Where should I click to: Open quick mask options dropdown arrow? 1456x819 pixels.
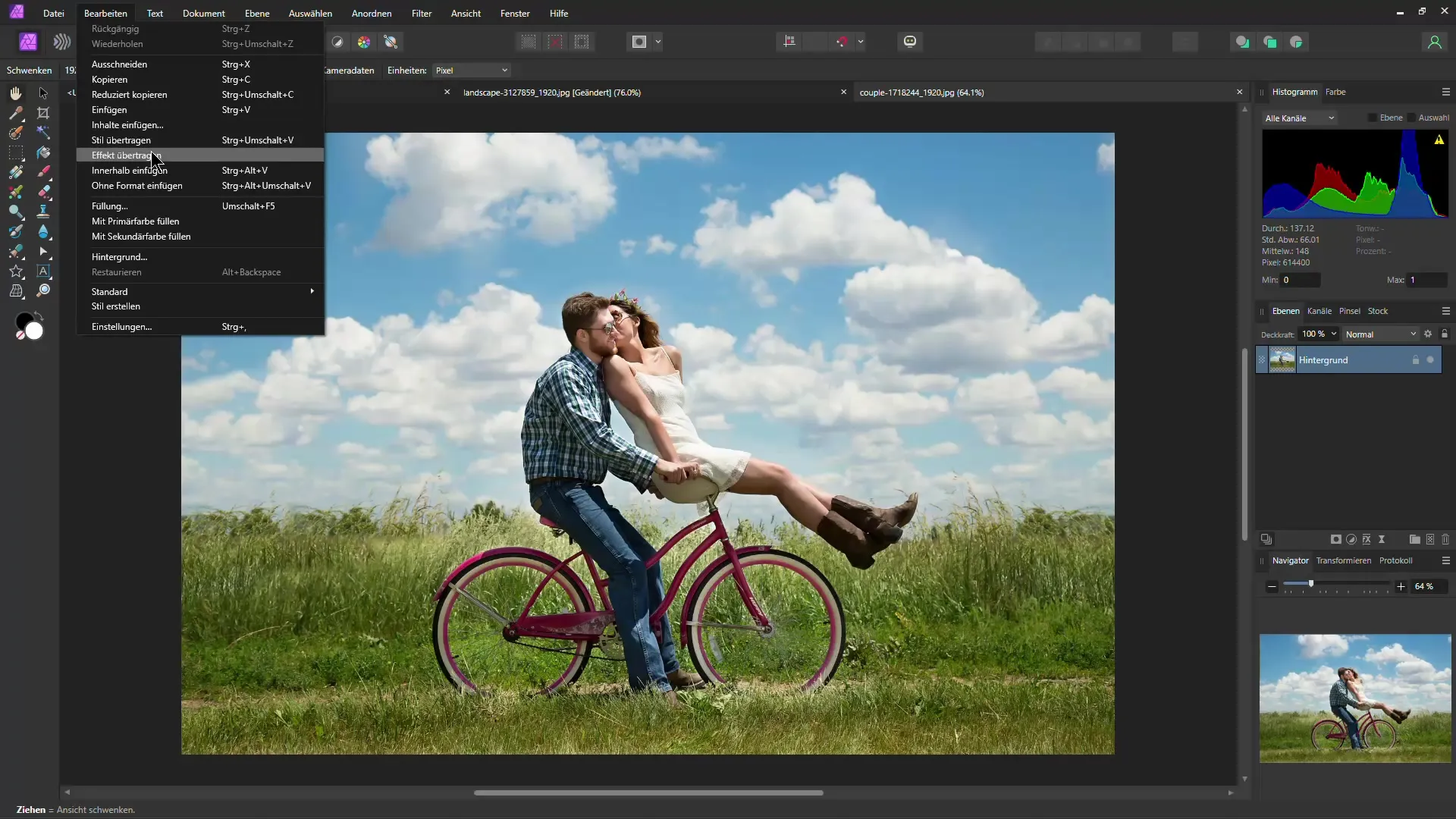[657, 42]
